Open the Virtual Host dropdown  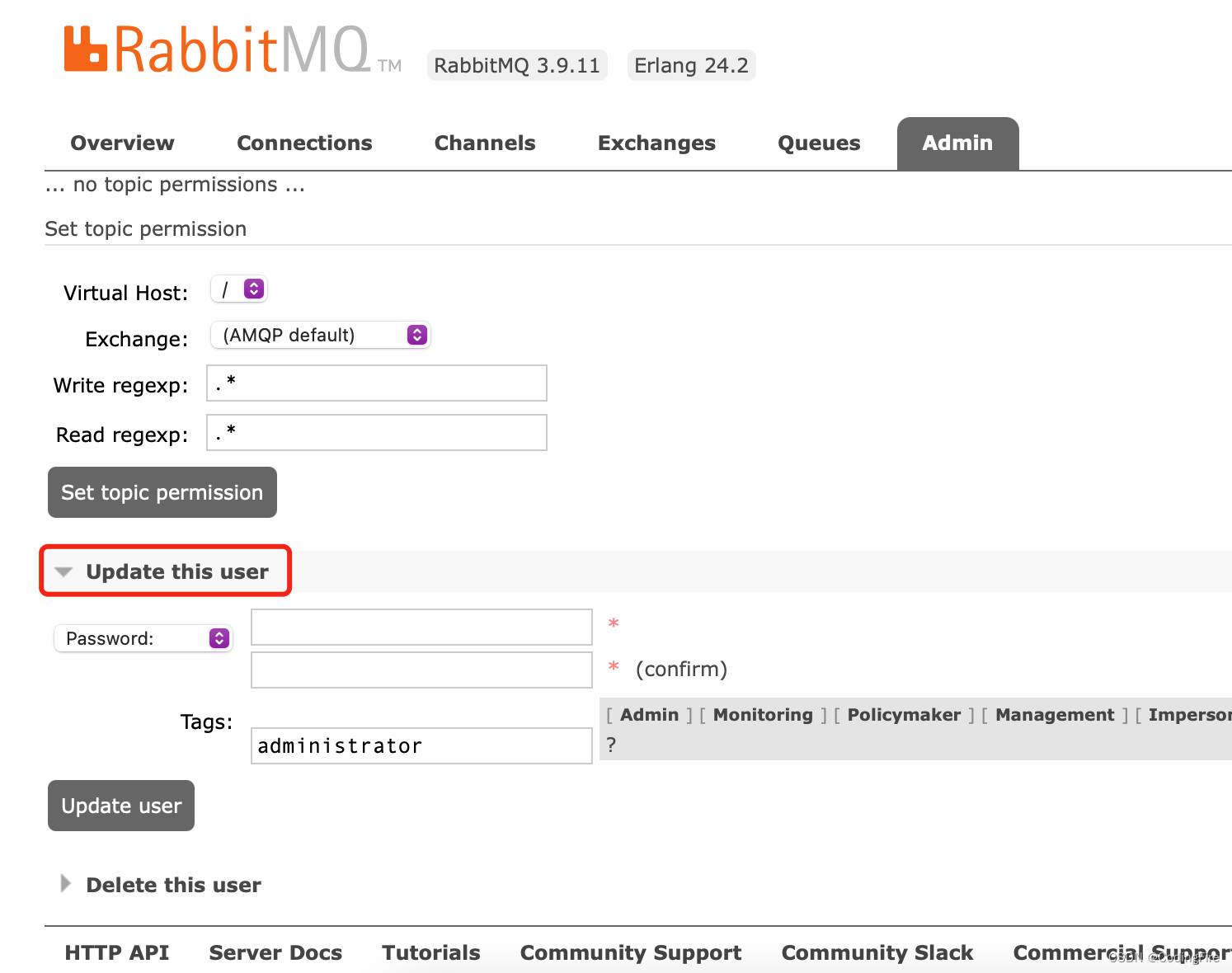(239, 289)
